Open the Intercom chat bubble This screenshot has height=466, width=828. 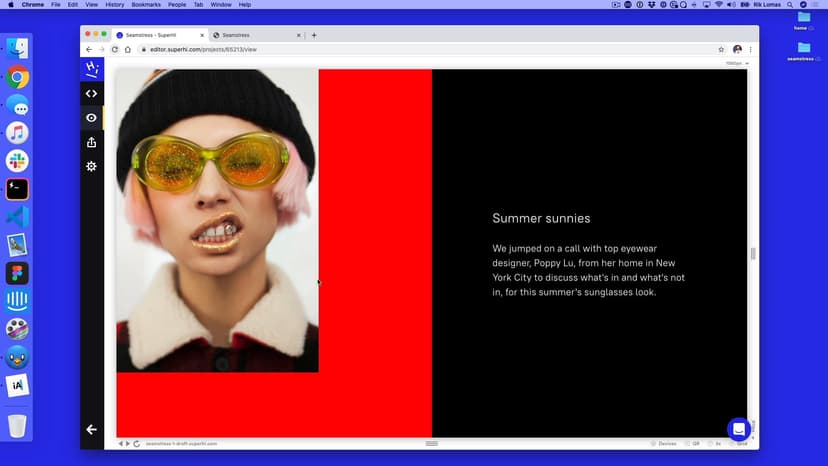click(738, 429)
